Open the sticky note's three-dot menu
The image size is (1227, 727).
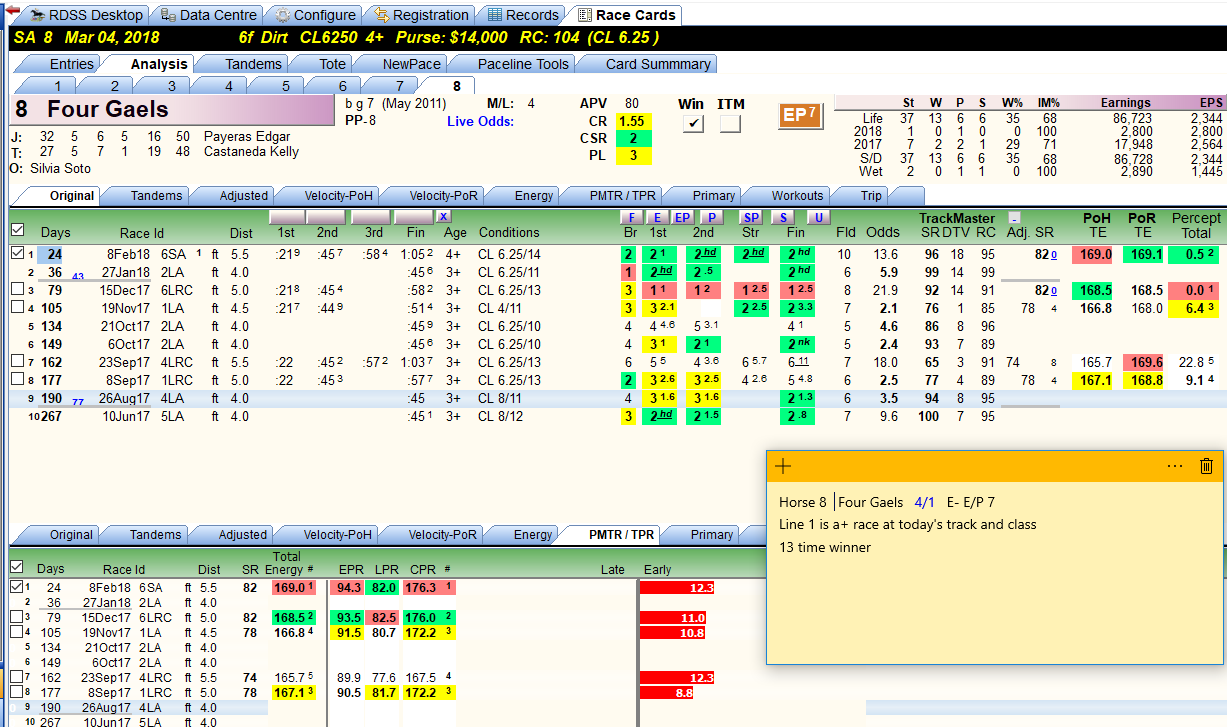click(1175, 466)
